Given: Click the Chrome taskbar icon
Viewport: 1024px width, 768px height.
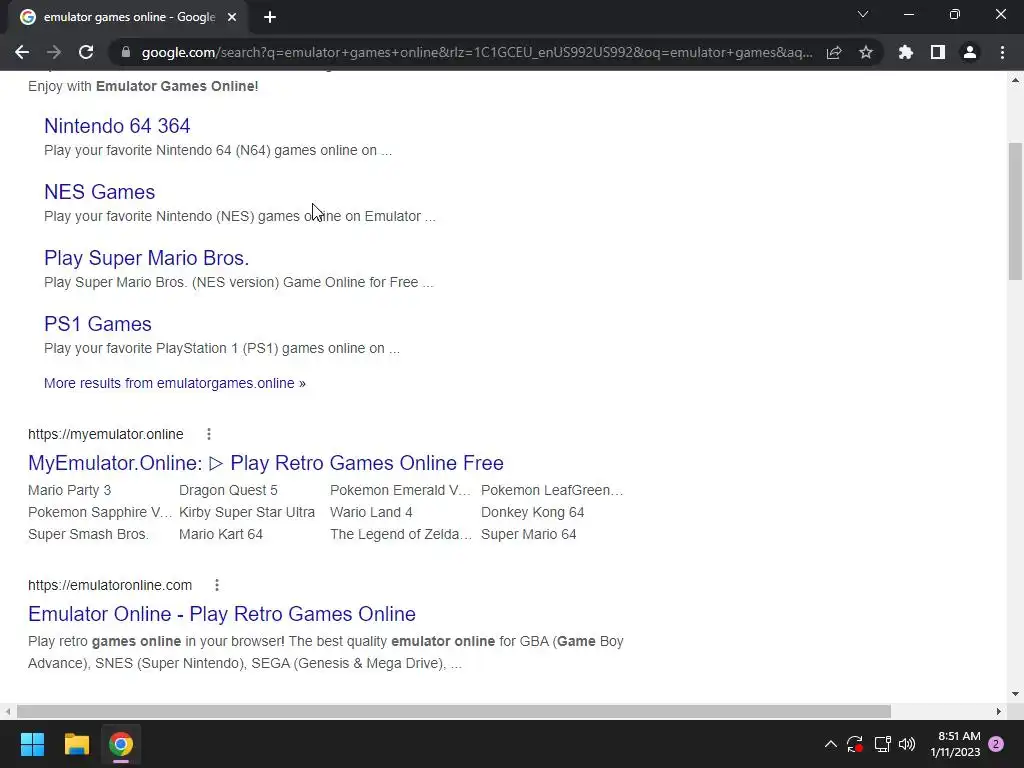Looking at the screenshot, I should [x=121, y=744].
